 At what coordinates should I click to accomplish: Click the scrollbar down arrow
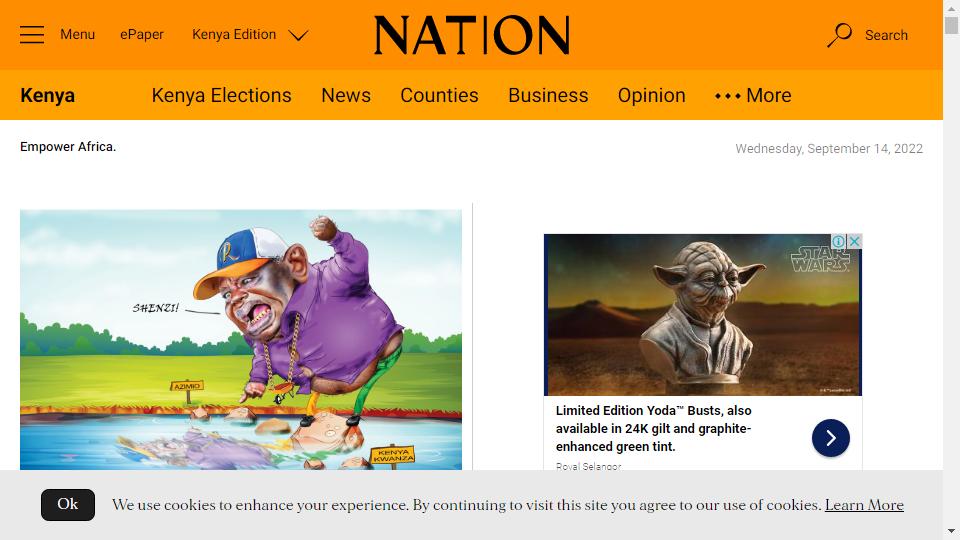(951, 531)
